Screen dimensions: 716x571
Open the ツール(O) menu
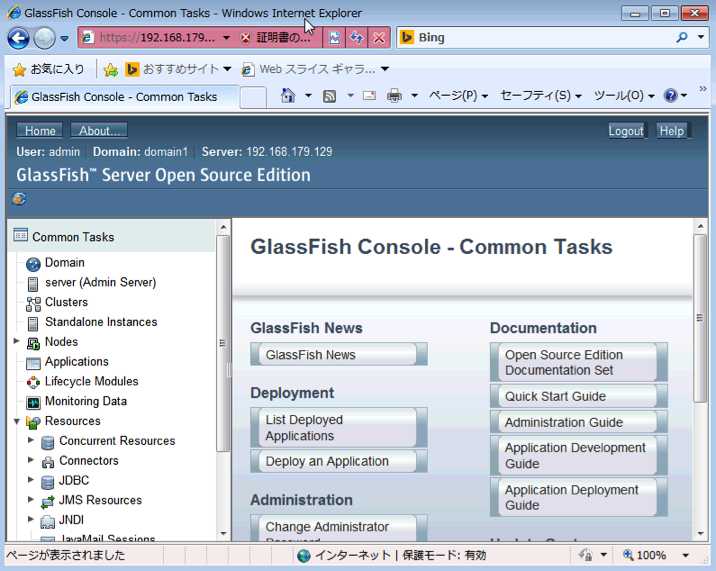click(x=624, y=96)
